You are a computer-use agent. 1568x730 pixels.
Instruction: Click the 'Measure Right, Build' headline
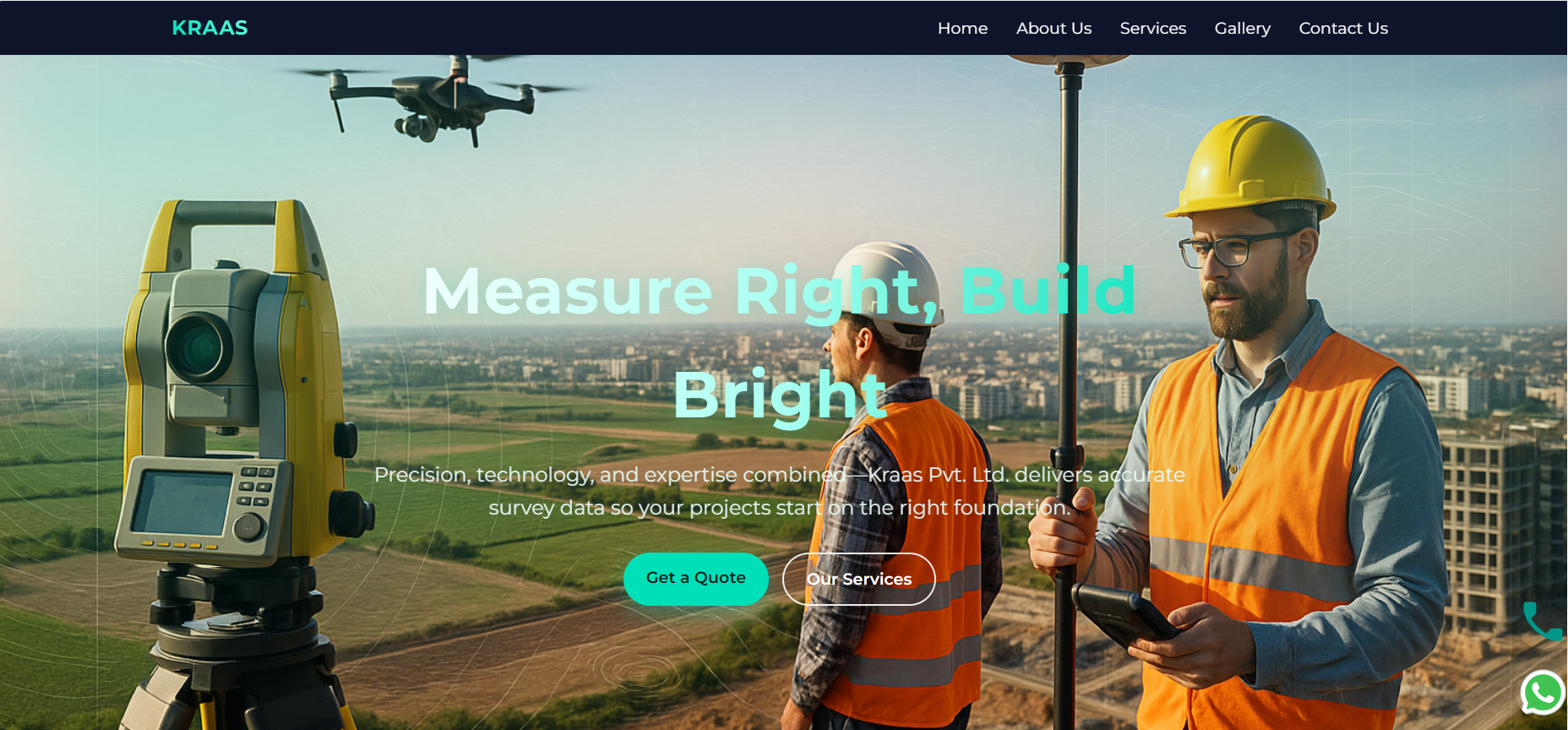tap(779, 291)
